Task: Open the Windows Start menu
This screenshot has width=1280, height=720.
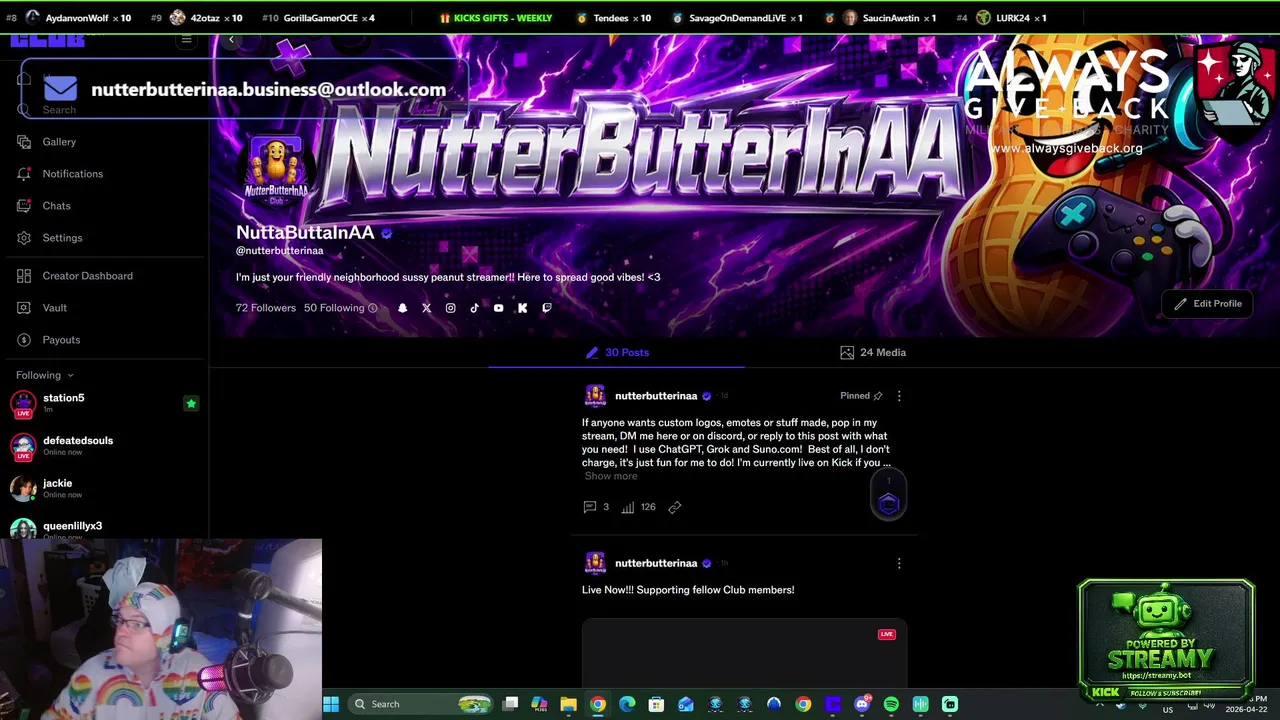Action: [331, 704]
